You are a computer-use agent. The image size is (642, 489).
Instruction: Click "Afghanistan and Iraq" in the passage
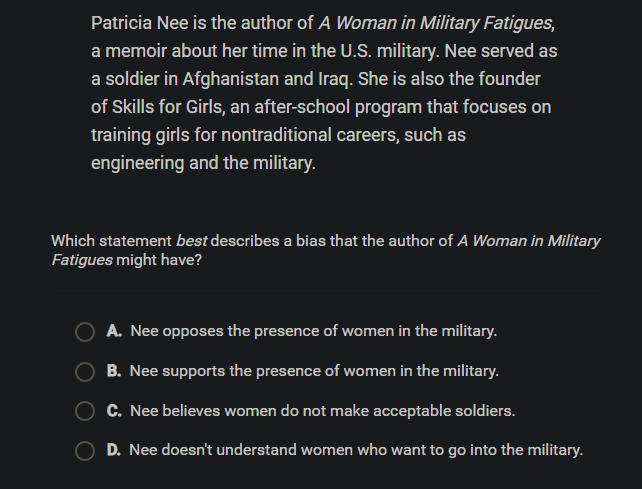click(267, 79)
